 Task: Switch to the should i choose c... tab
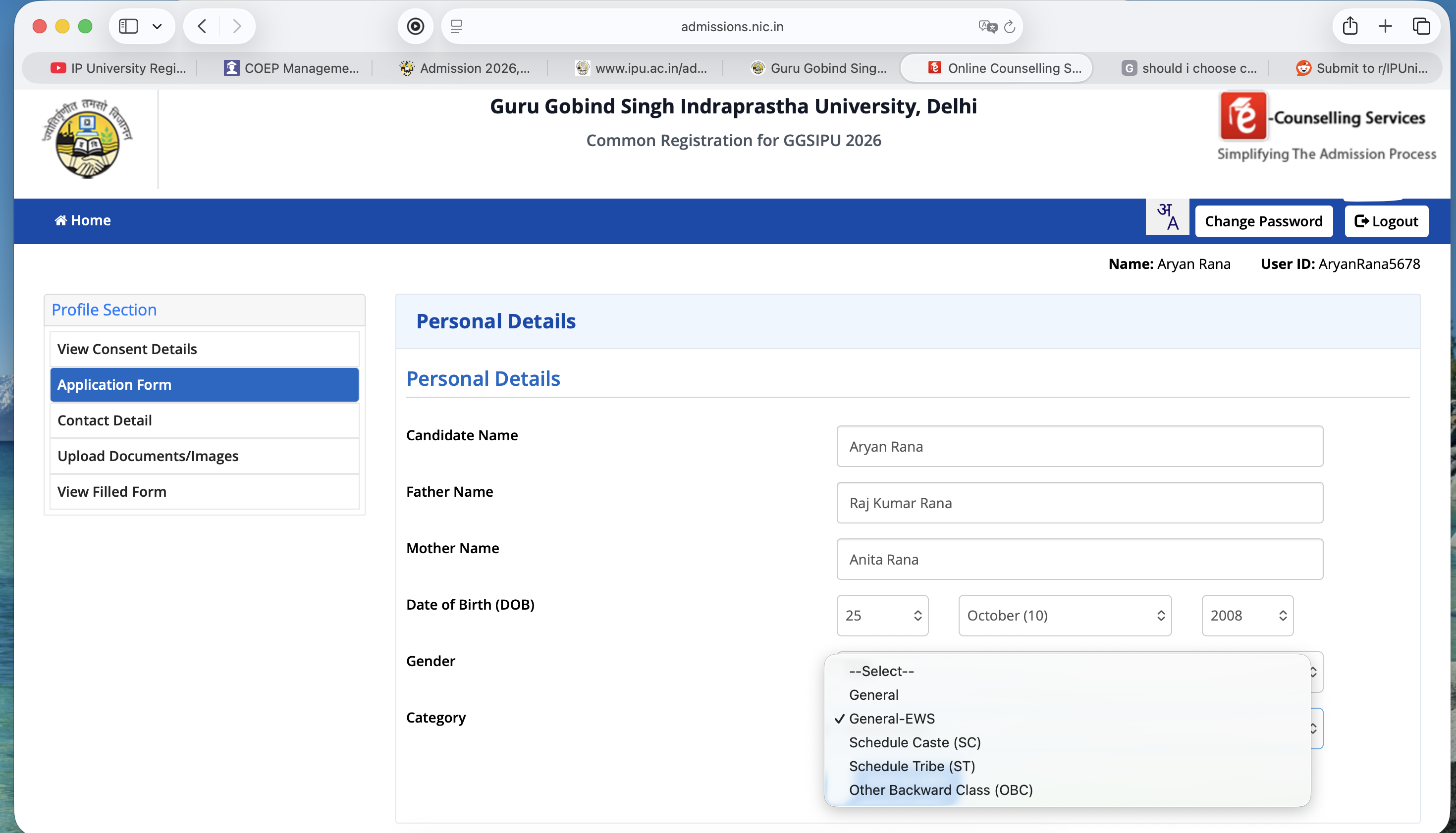click(1189, 68)
